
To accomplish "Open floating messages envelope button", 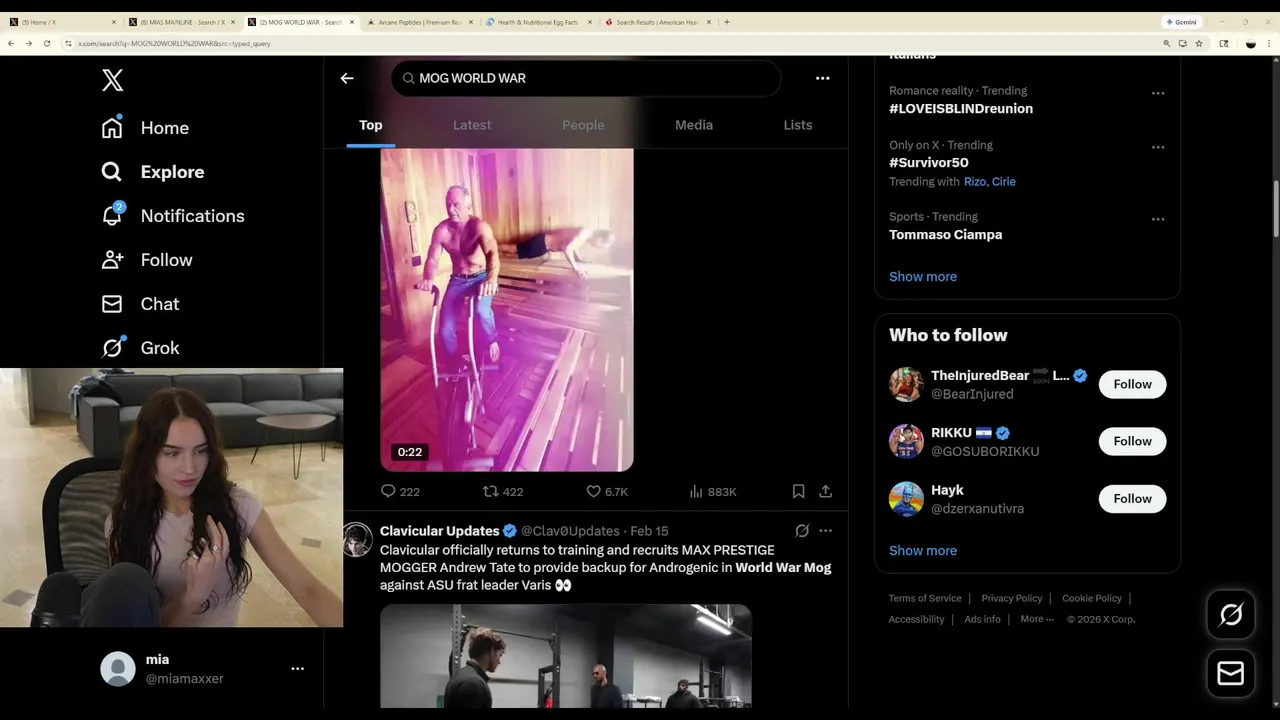I will 1231,673.
